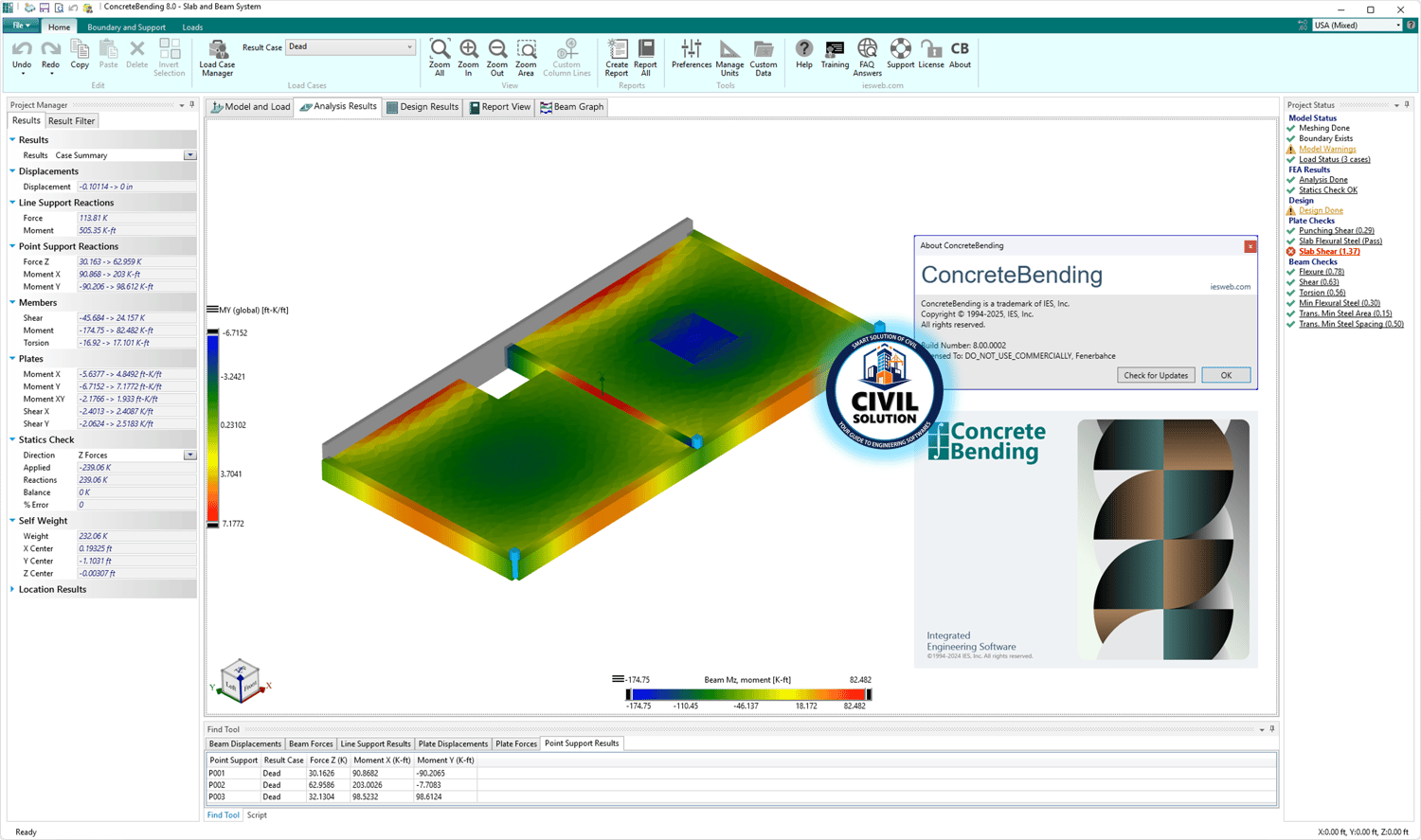This screenshot has width=1421, height=840.
Task: Pin the Find Tool panel
Action: [x=1272, y=729]
